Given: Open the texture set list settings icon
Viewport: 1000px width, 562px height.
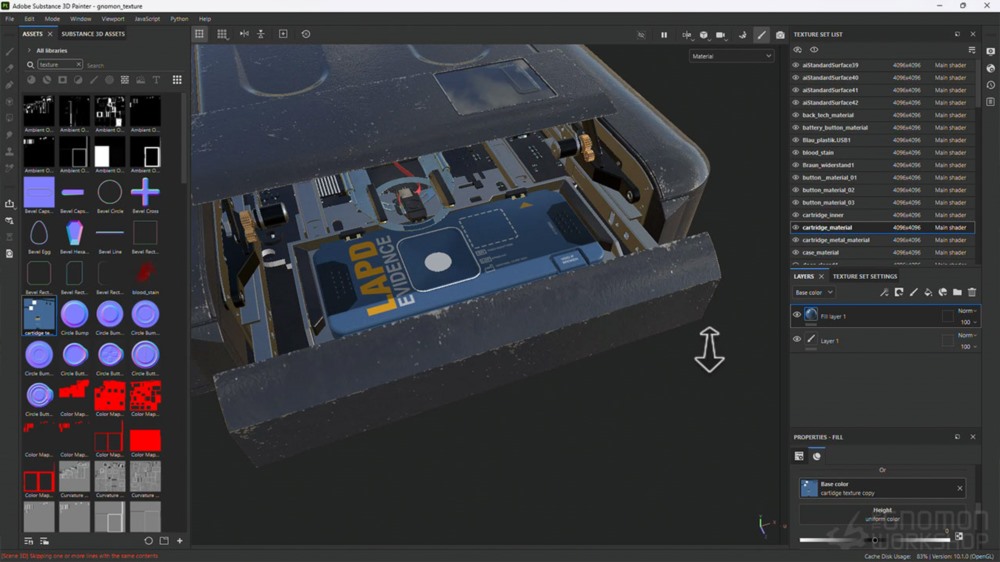Looking at the screenshot, I should pyautogui.click(x=972, y=50).
